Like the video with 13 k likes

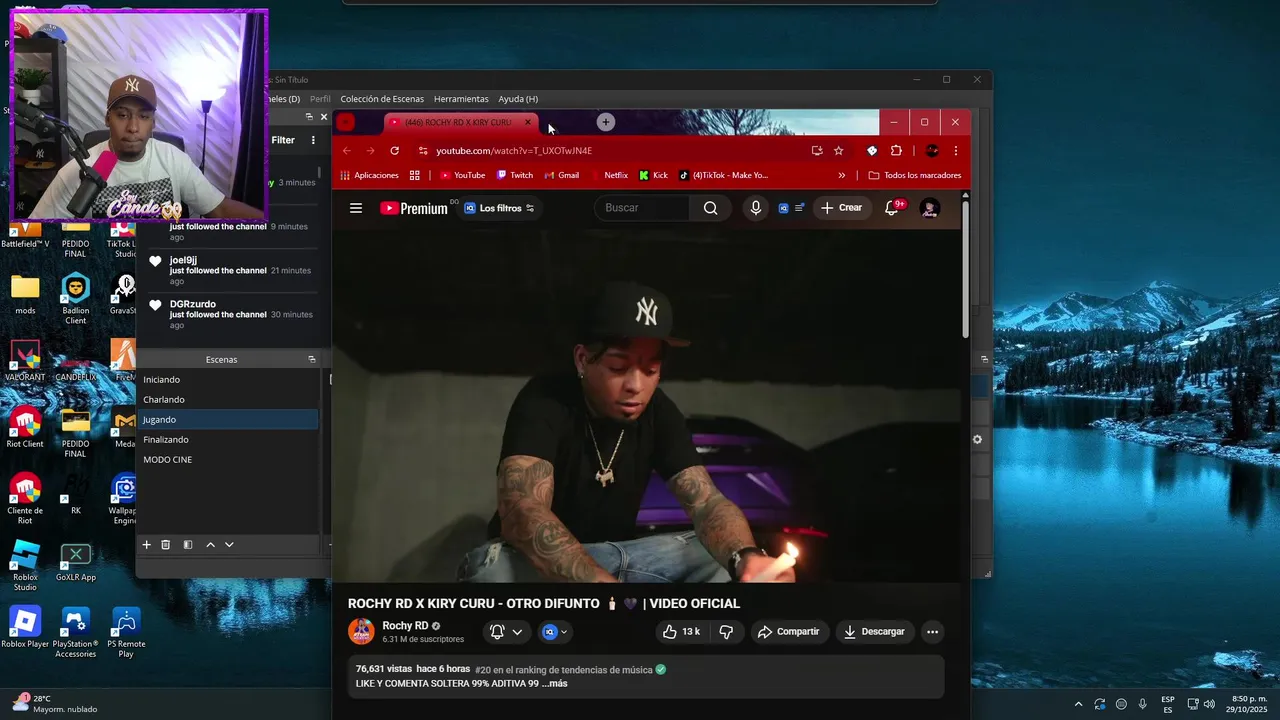(681, 632)
